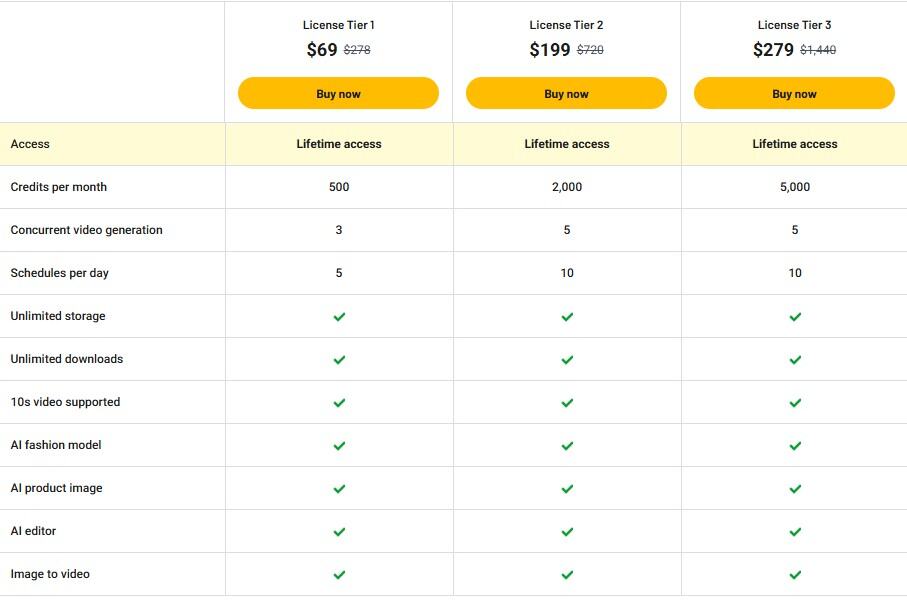
Task: Click the Unlimited downloads checkmark for License Tier 2
Action: coord(567,358)
